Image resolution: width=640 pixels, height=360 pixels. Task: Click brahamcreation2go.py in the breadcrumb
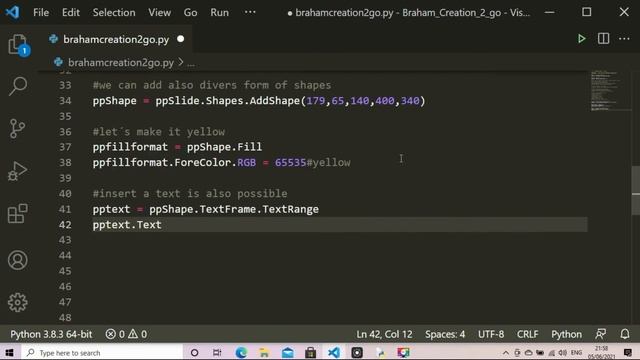[121, 62]
